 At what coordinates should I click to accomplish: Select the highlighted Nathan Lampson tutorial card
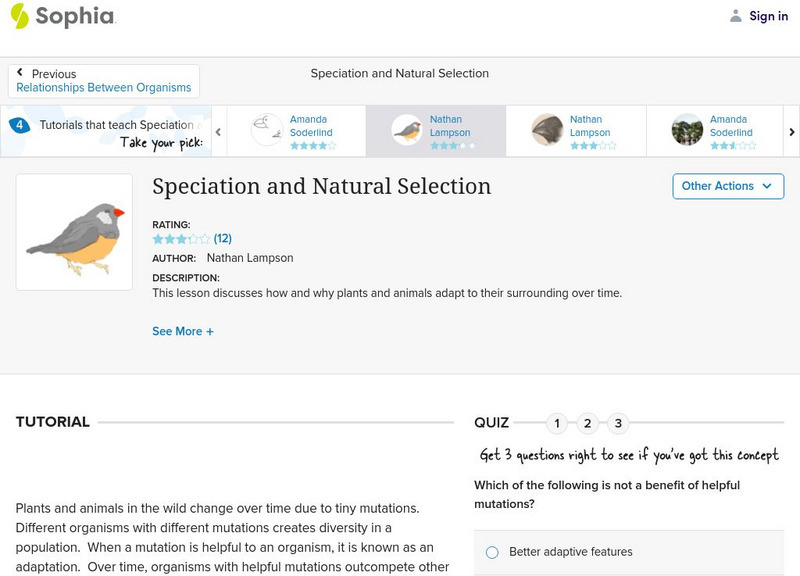tap(435, 131)
